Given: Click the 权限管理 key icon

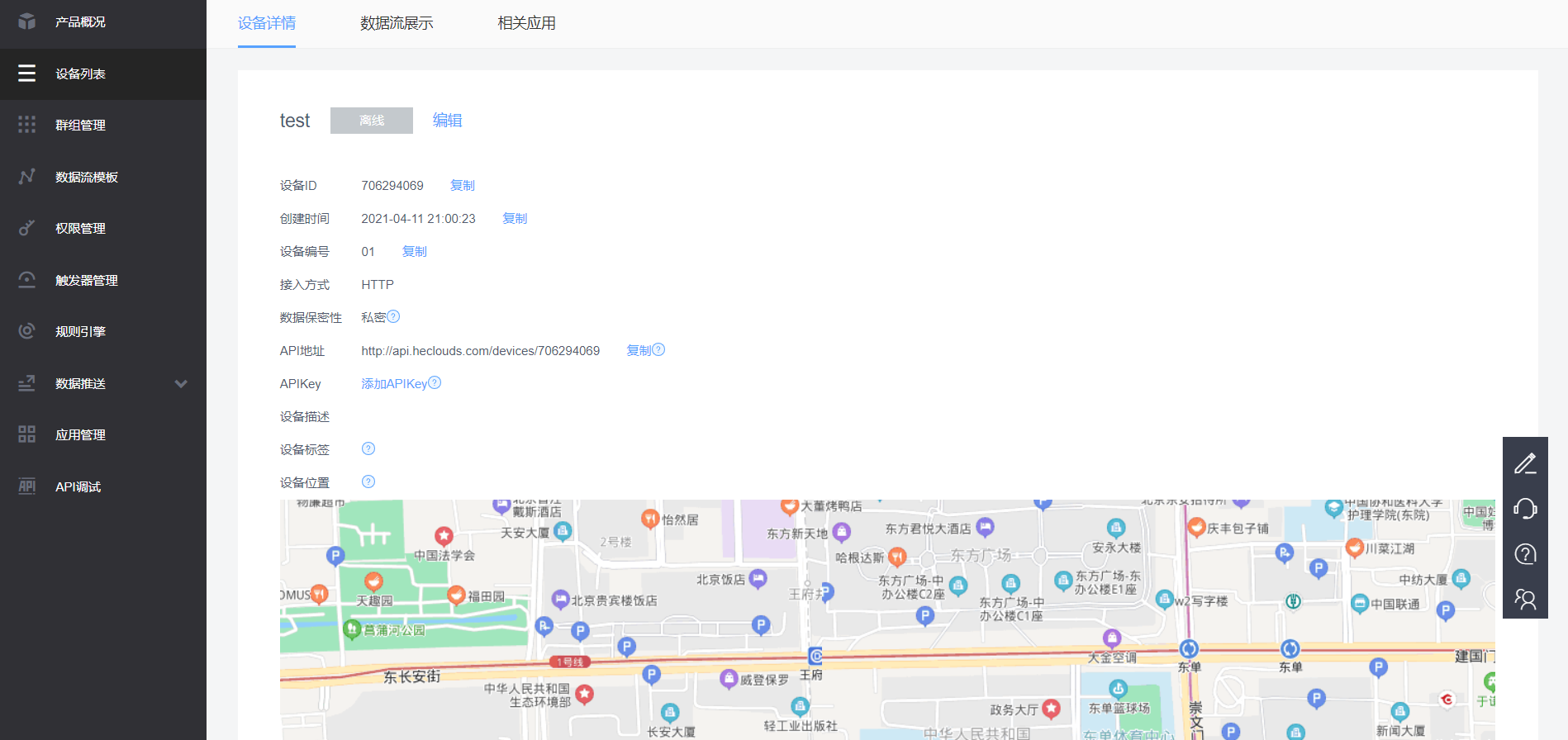Looking at the screenshot, I should point(27,228).
